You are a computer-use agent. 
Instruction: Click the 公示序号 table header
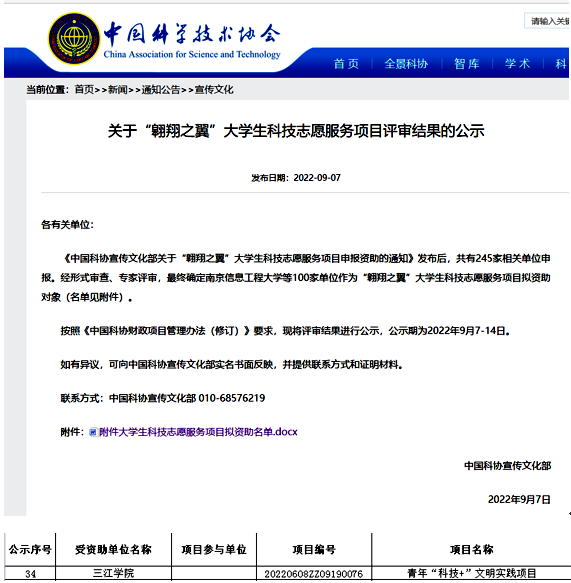pyautogui.click(x=30, y=549)
